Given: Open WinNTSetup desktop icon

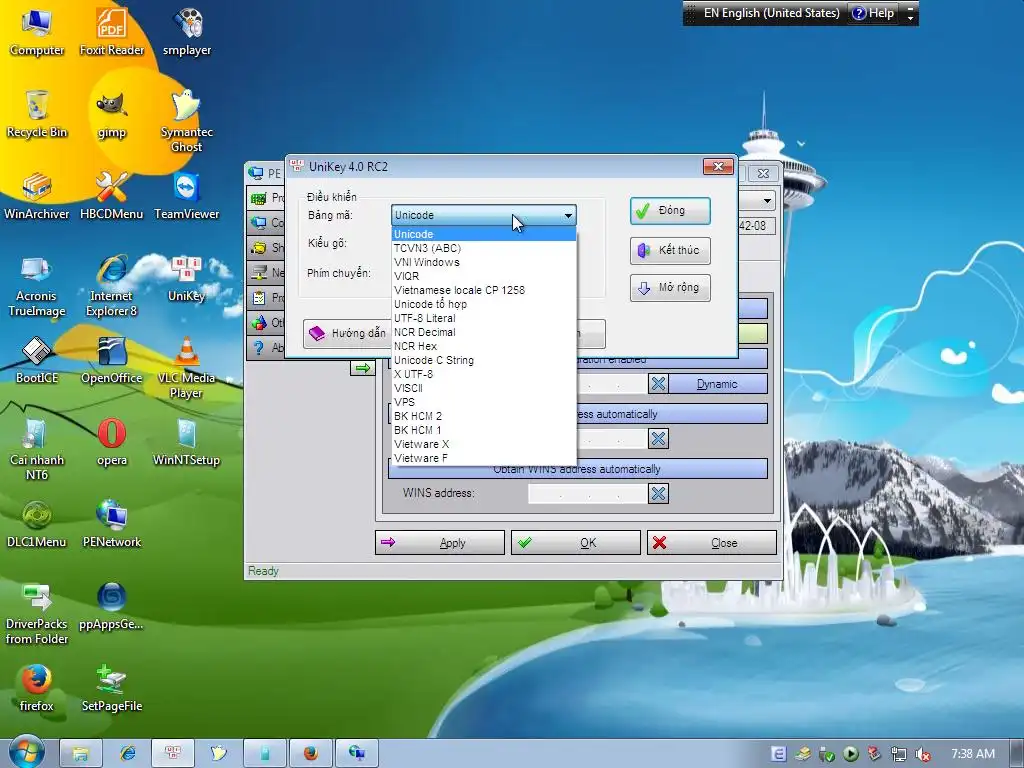Looking at the screenshot, I should point(187,441).
